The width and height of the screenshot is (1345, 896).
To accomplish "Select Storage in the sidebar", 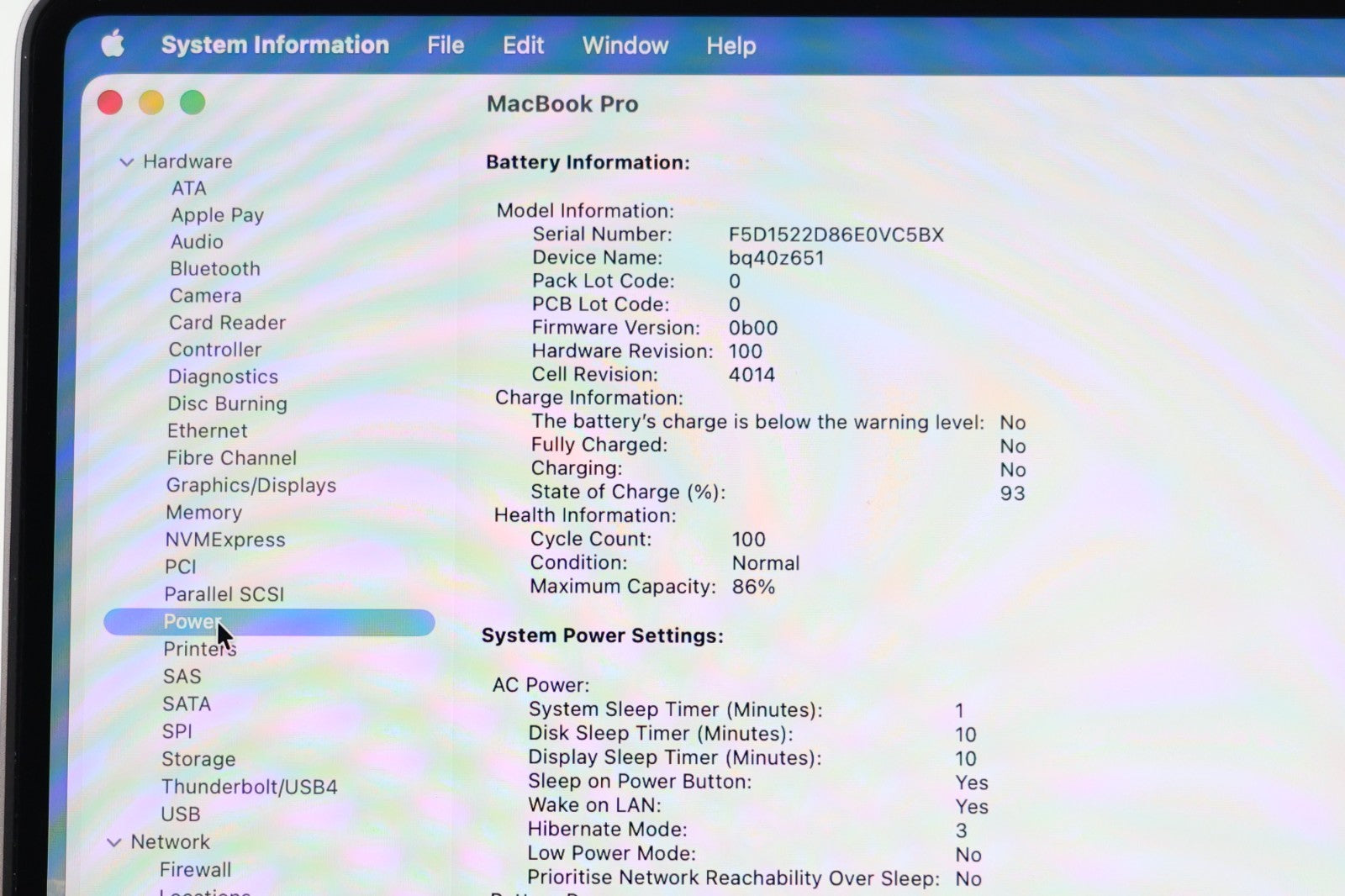I will click(x=198, y=759).
